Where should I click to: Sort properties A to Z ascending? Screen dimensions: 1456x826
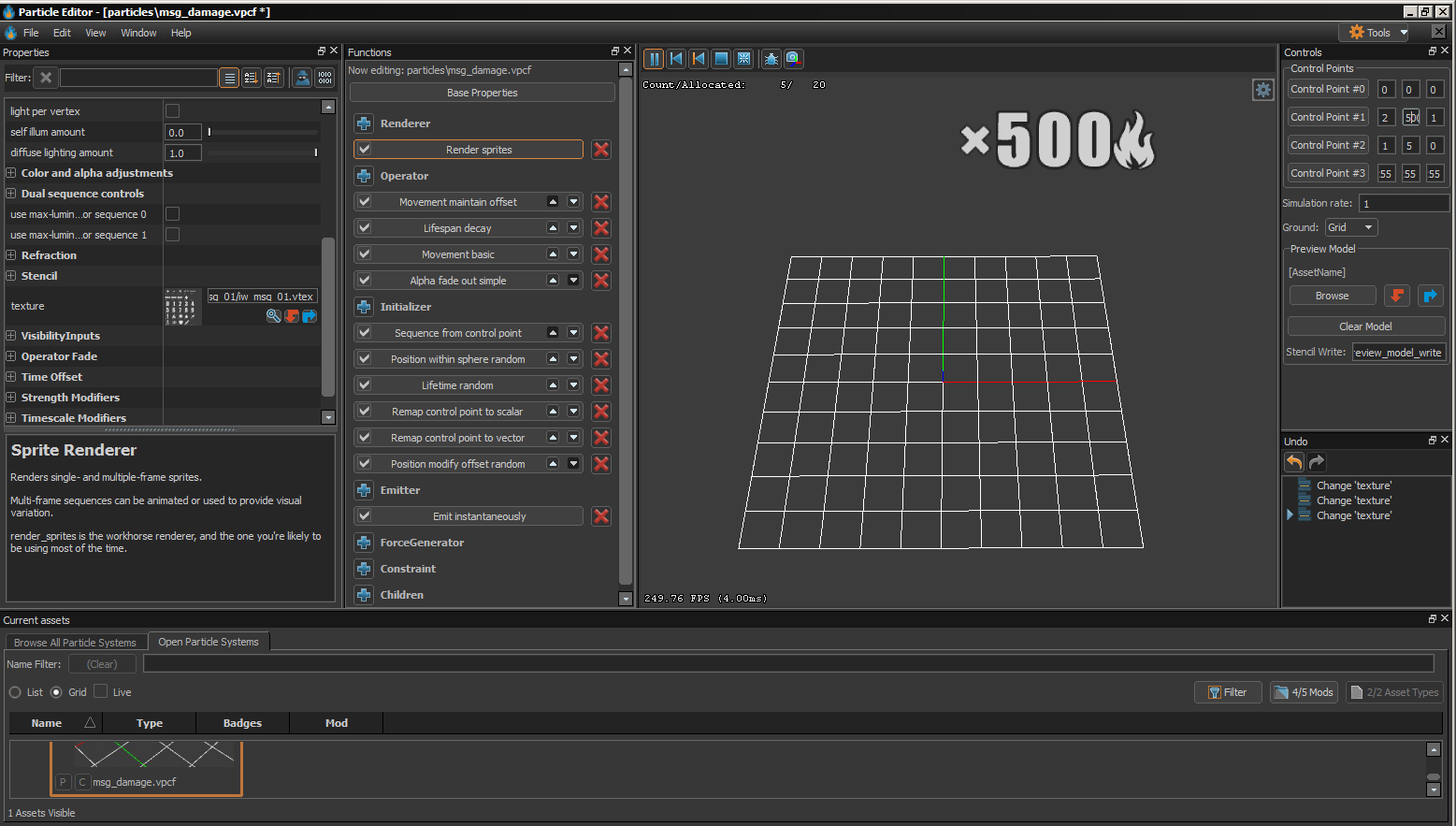[x=252, y=78]
